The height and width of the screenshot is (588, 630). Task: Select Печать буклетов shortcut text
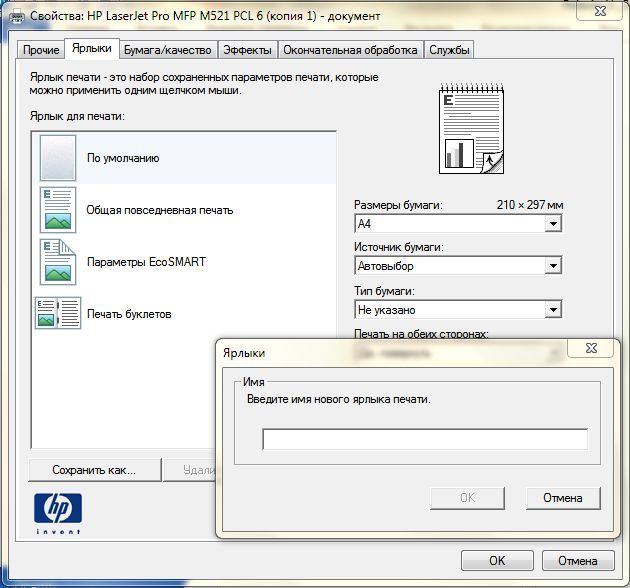129,313
